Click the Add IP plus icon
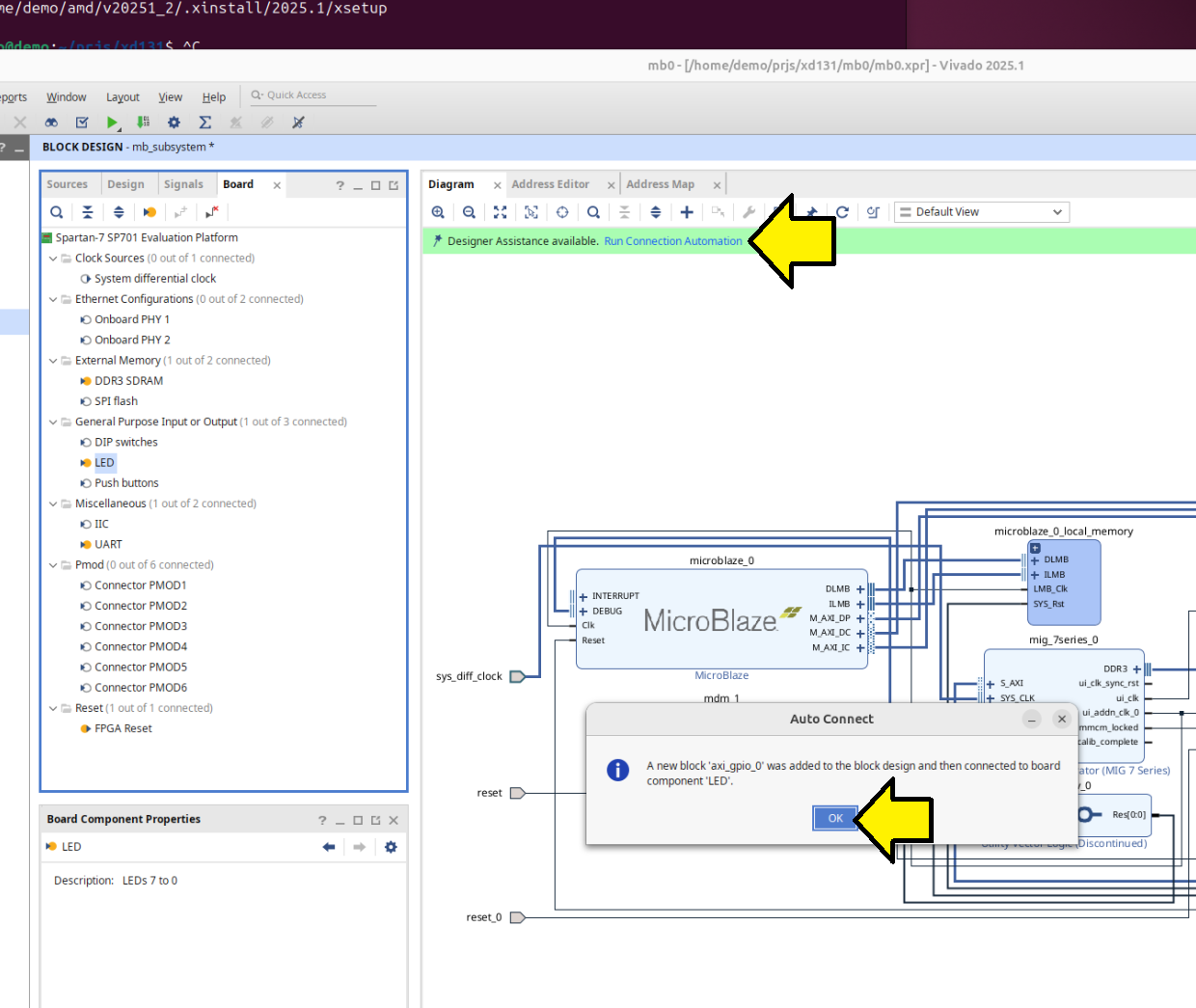Screen dimensions: 1196x1008 687,212
